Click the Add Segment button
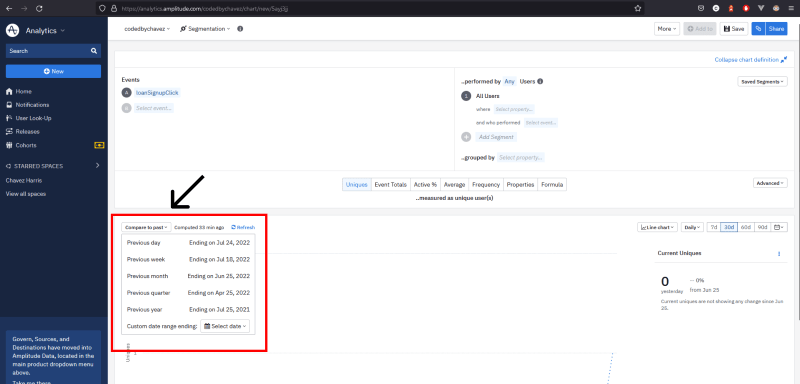This screenshot has height=384, width=800. [496, 137]
